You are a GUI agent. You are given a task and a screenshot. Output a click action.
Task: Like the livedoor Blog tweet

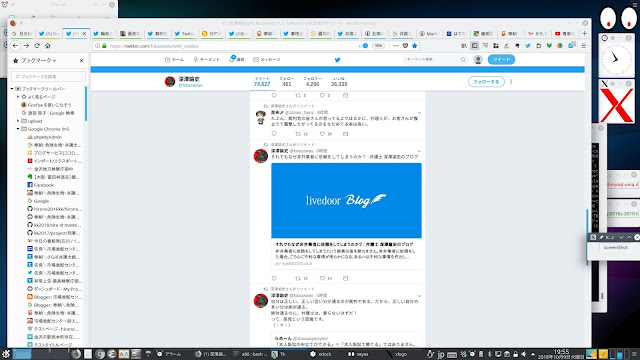(x=322, y=278)
